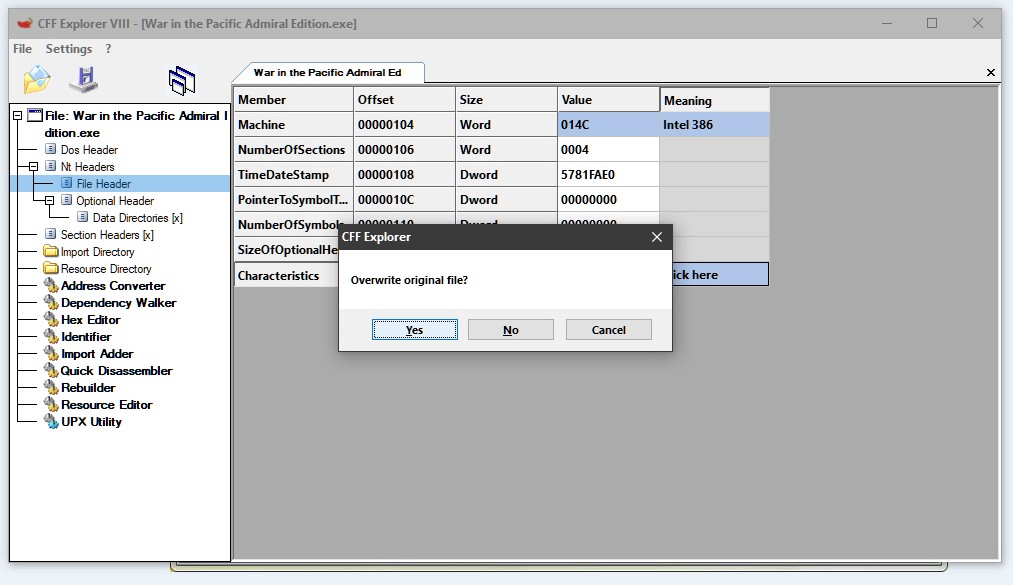Screen dimensions: 1013x585
Task: Select the NumberOfSections value 0004 cell
Action: coord(608,150)
